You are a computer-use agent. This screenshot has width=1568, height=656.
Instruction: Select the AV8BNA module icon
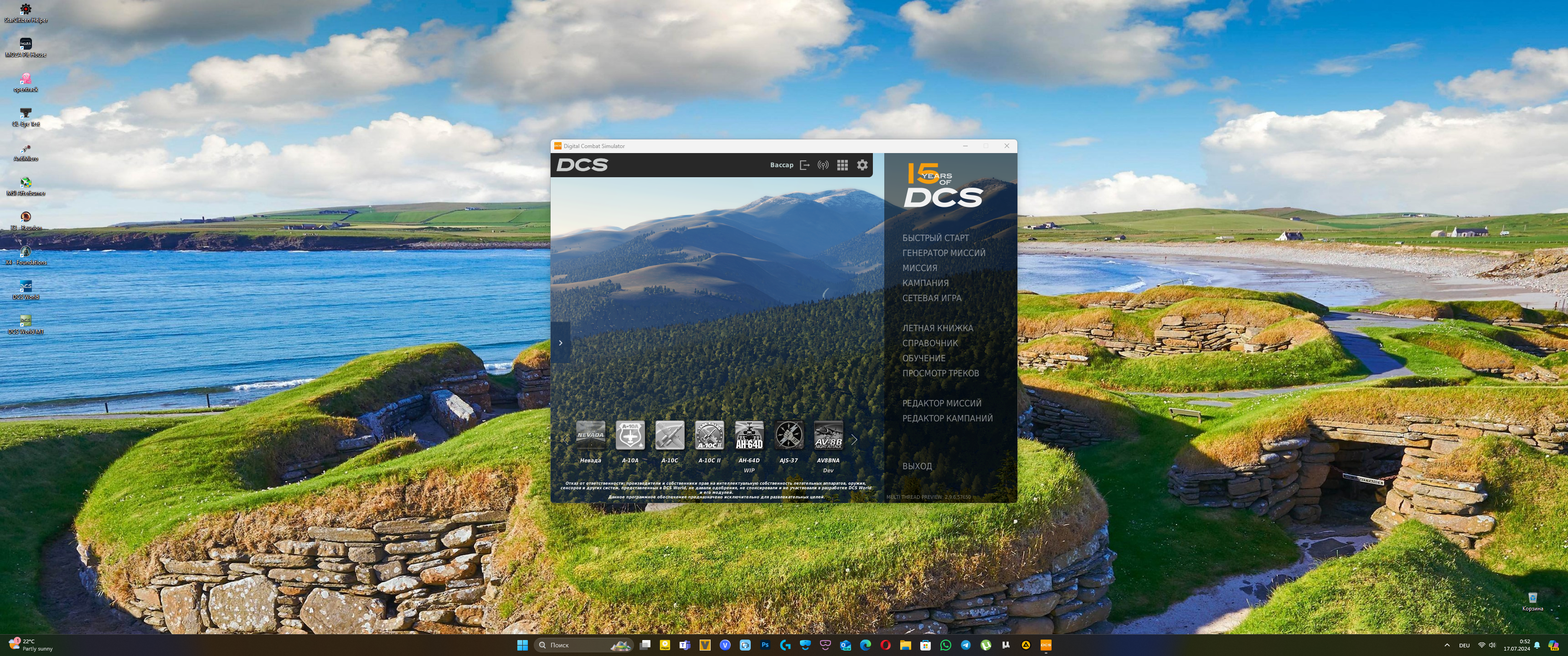pos(828,435)
